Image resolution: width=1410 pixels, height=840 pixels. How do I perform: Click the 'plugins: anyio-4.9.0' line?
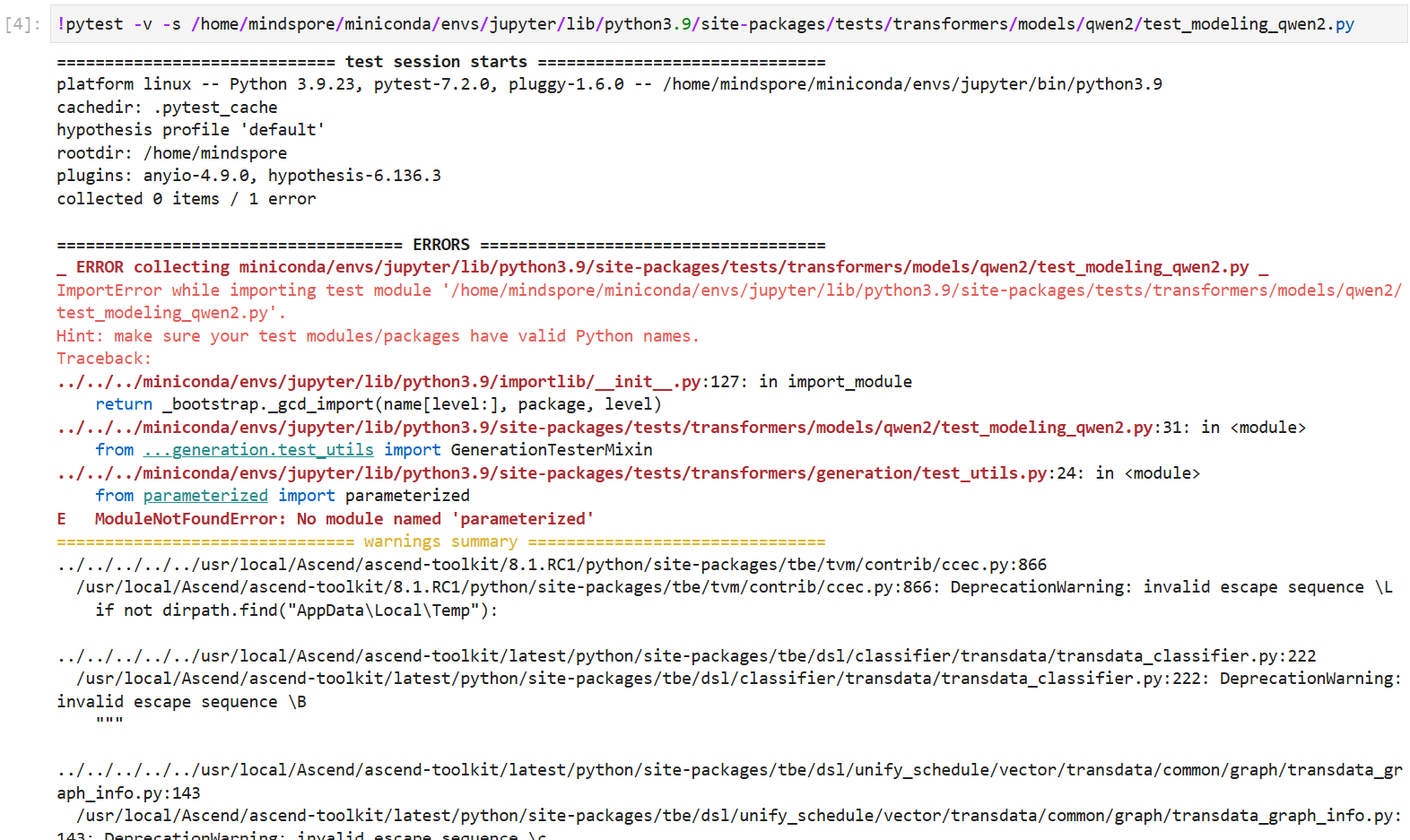[x=248, y=176]
